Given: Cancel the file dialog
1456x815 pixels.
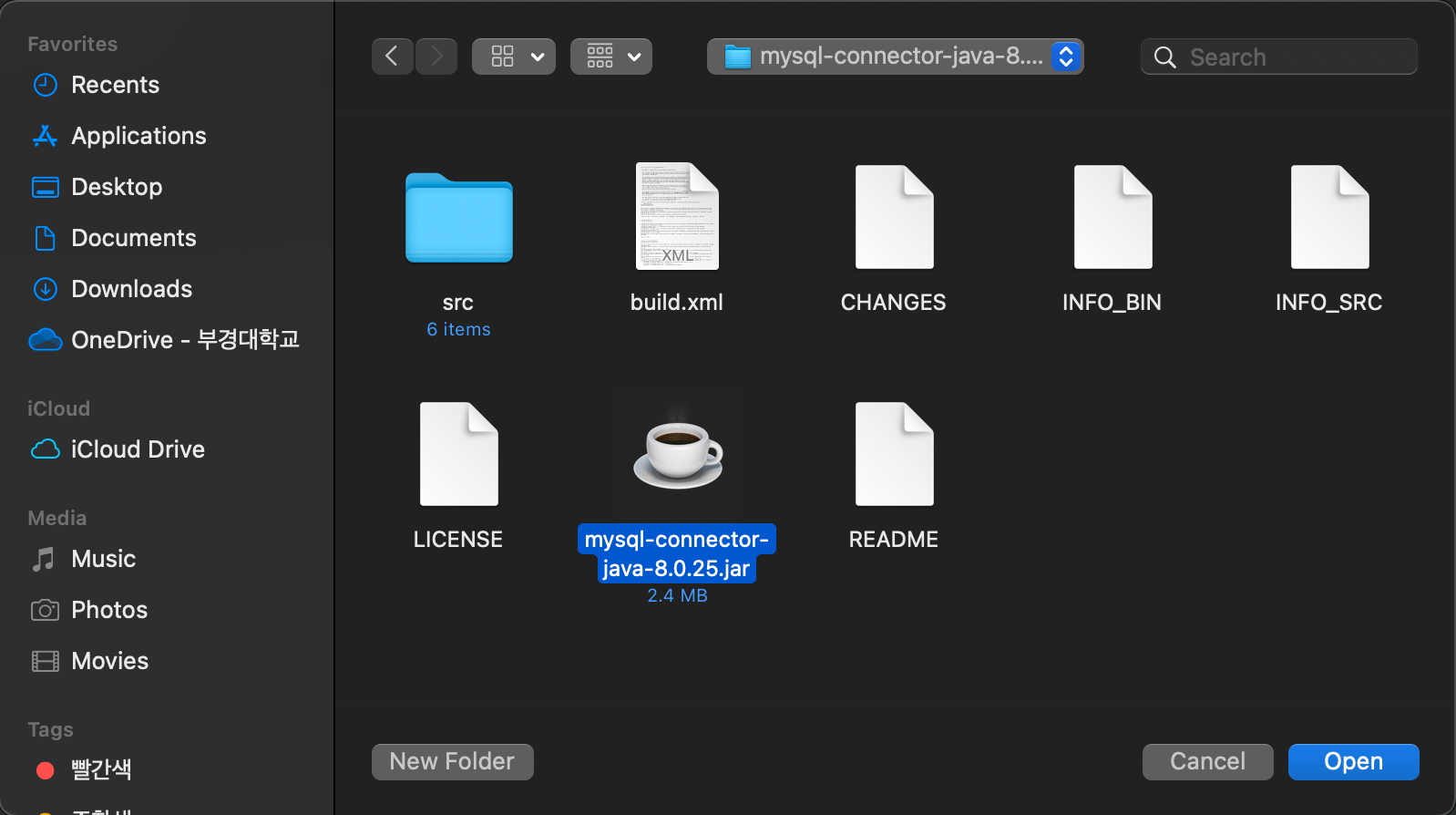Looking at the screenshot, I should tap(1208, 762).
